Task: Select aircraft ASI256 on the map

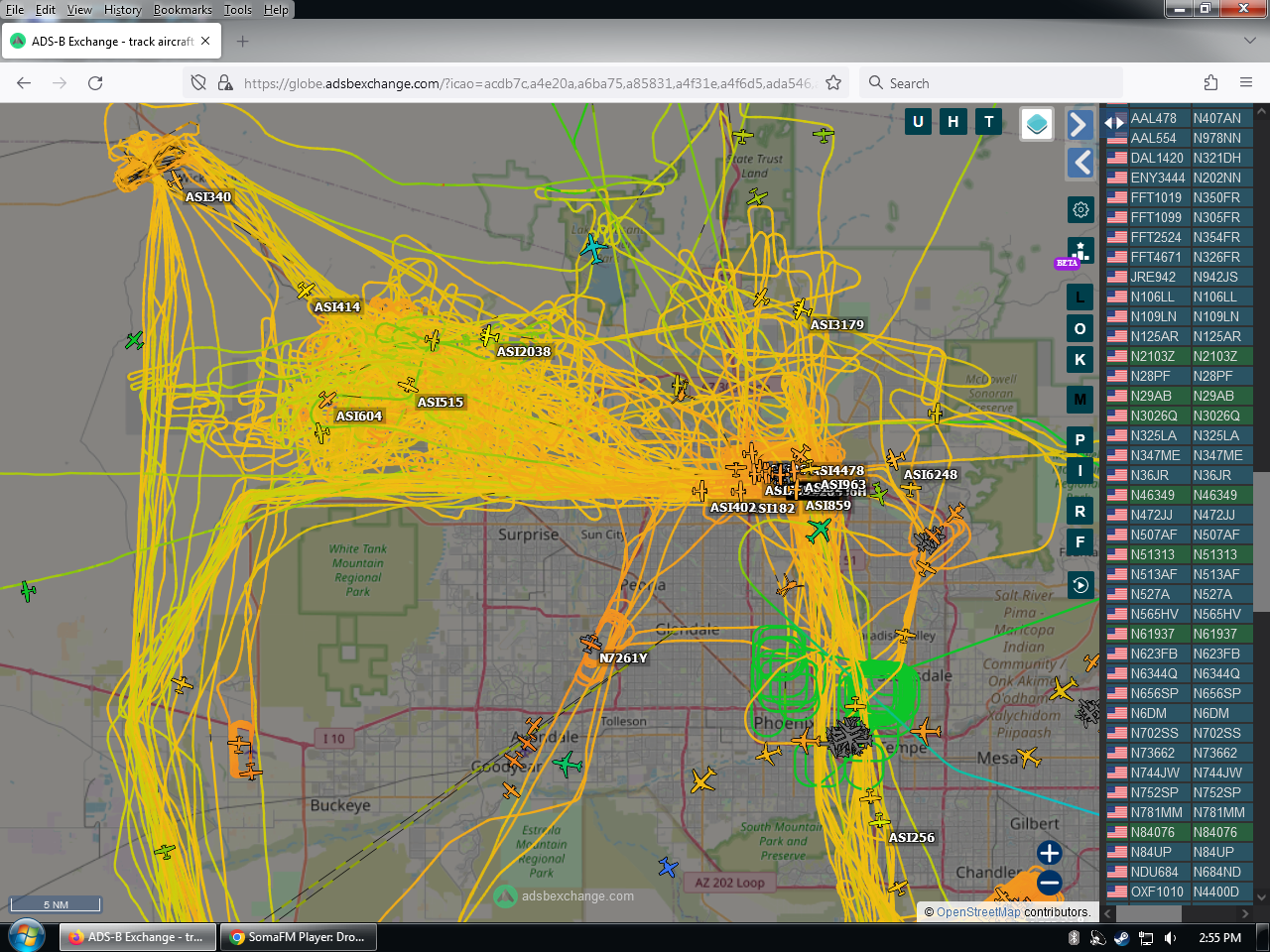Action: 879,821
